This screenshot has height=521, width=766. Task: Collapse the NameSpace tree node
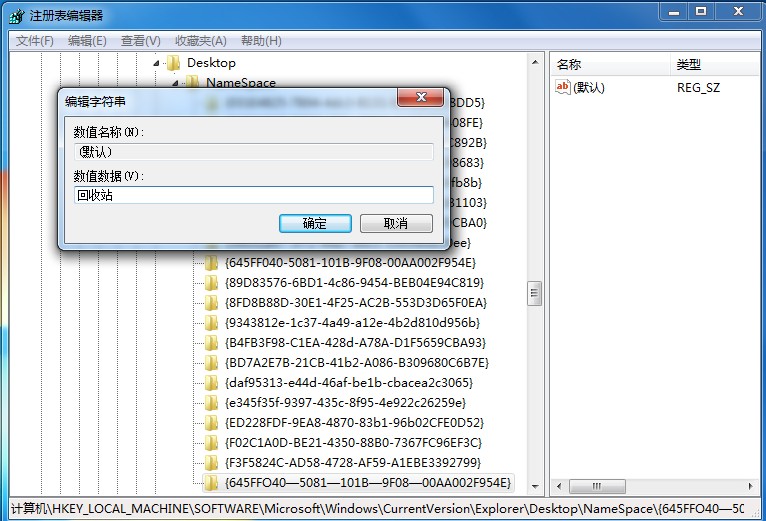(175, 83)
